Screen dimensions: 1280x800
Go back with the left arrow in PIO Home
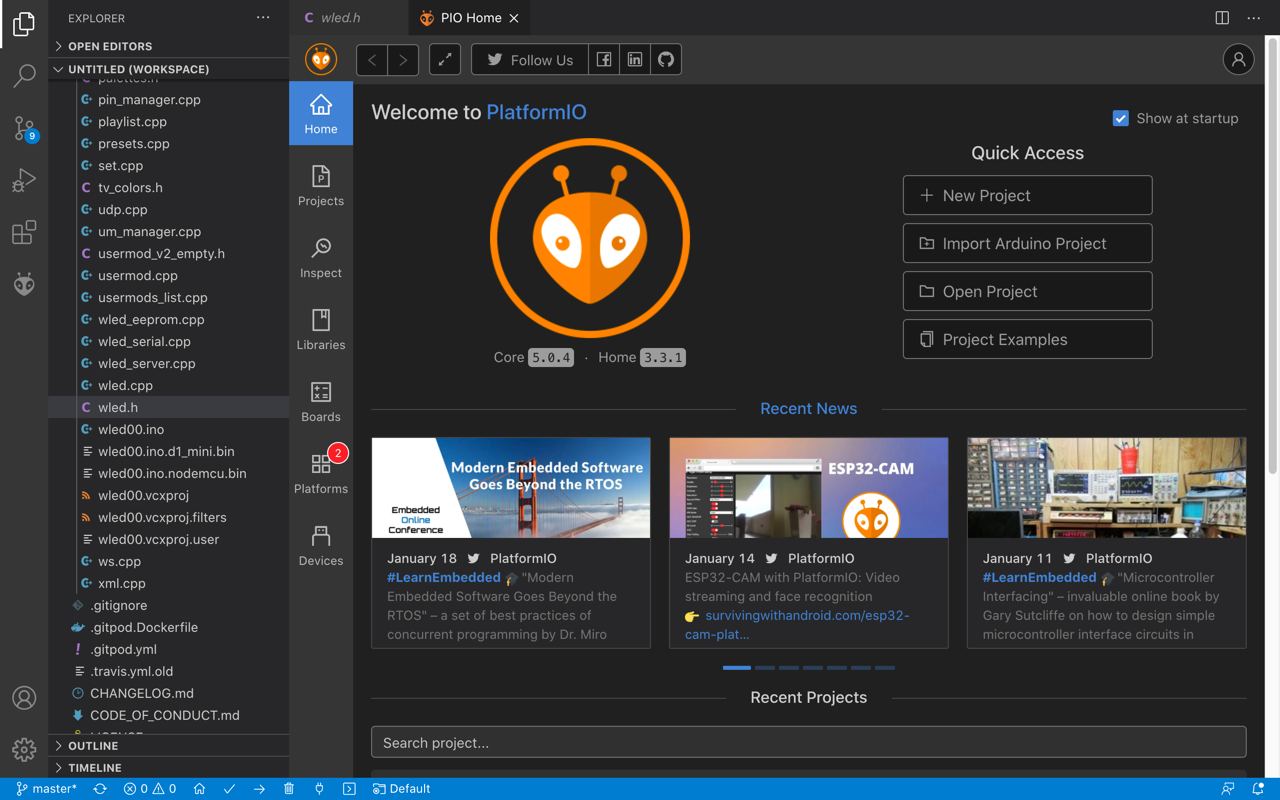point(372,59)
